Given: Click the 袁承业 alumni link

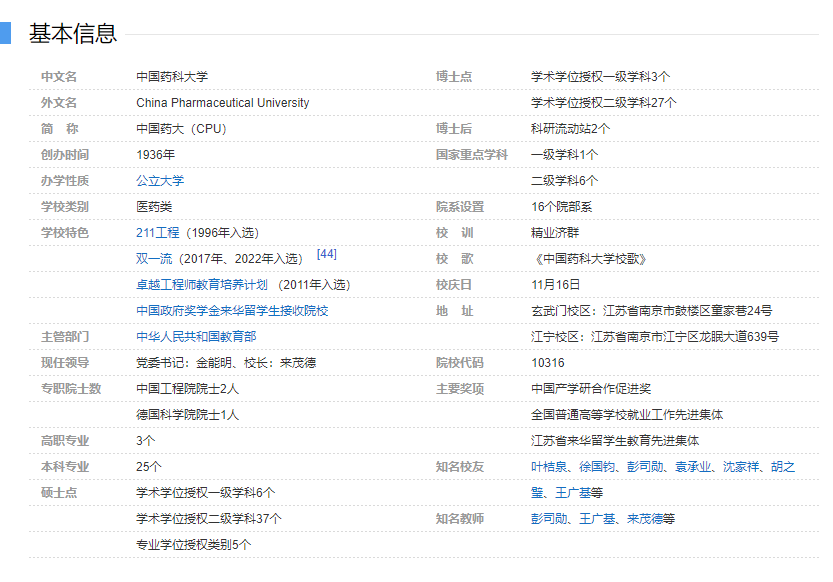Looking at the screenshot, I should 693,467.
